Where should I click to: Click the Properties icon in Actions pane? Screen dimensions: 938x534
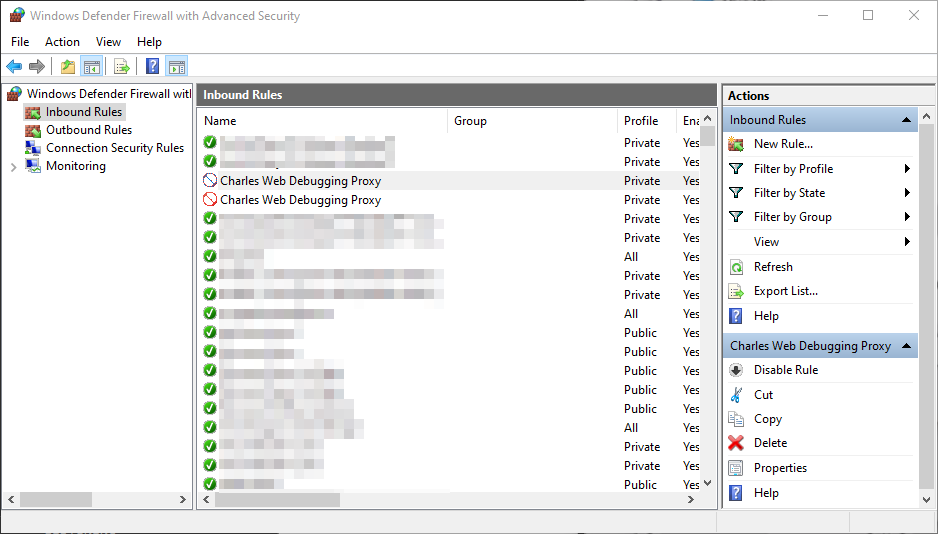tap(736, 468)
